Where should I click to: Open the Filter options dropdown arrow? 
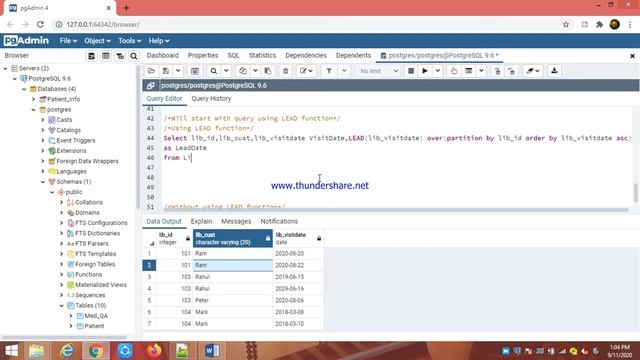(x=344, y=71)
